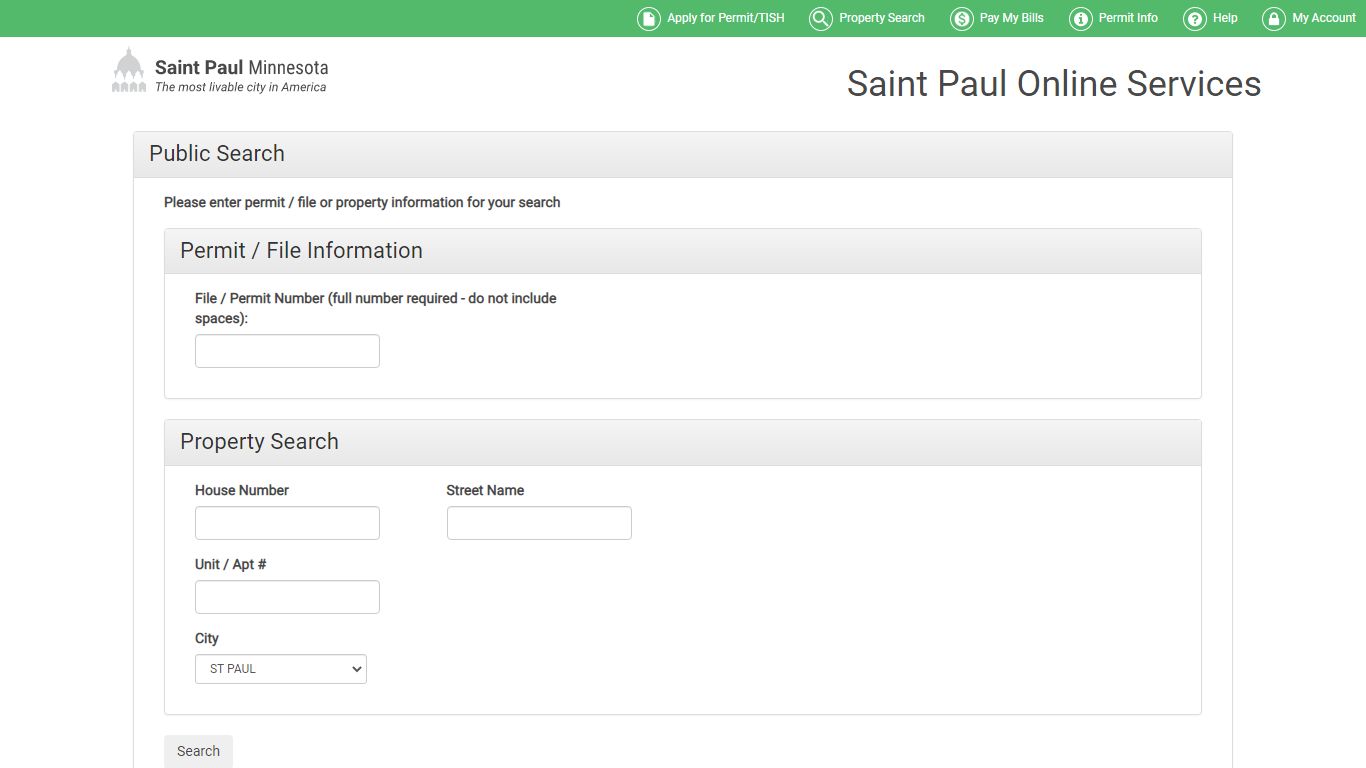
Task: Click the Search button
Action: (198, 751)
